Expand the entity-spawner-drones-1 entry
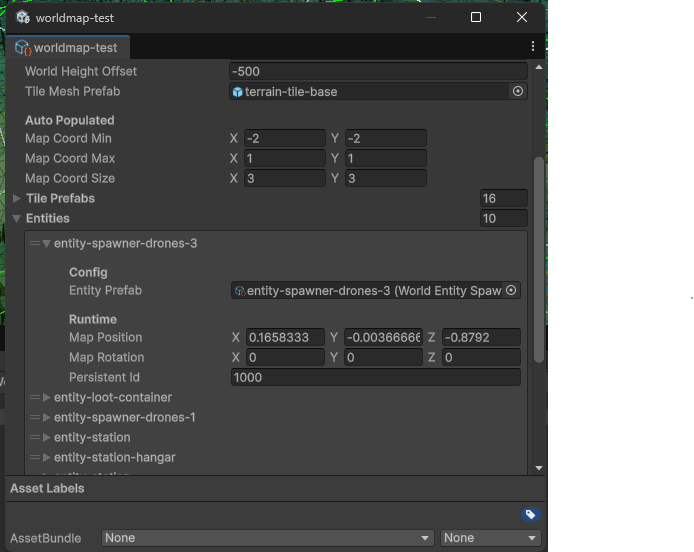 click(46, 417)
